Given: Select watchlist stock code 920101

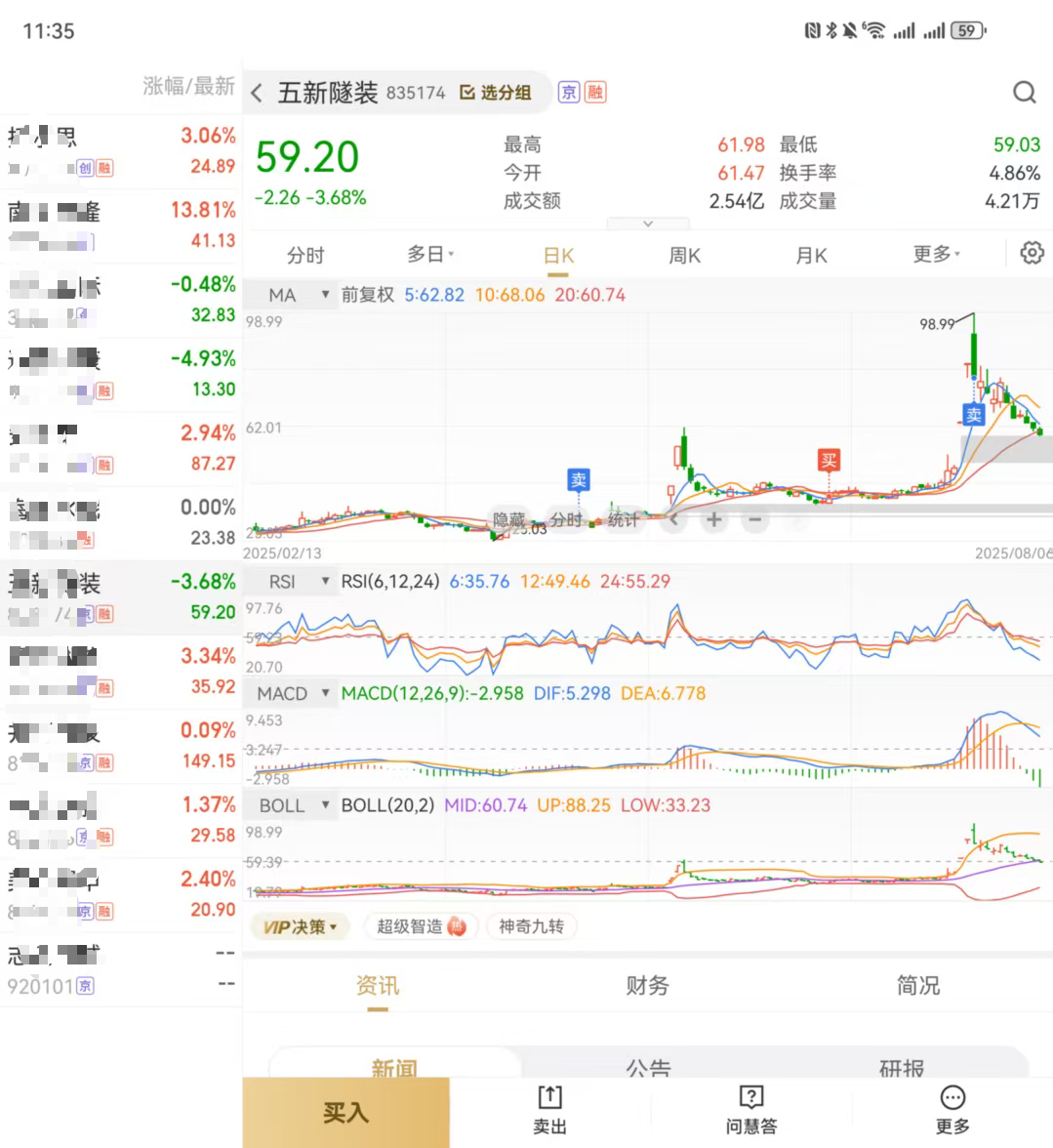Looking at the screenshot, I should [121, 970].
